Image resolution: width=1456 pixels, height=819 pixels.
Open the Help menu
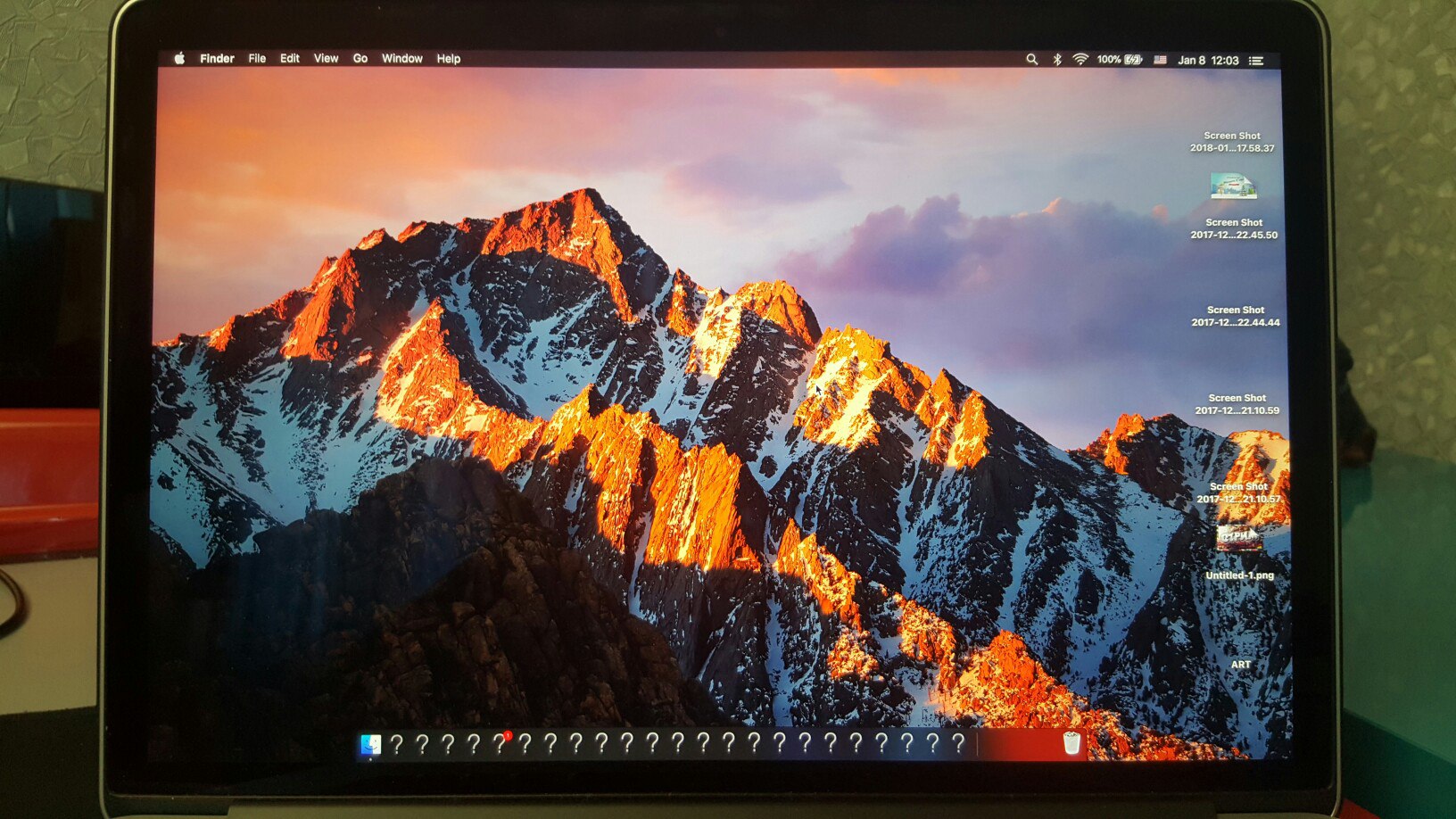click(x=449, y=59)
